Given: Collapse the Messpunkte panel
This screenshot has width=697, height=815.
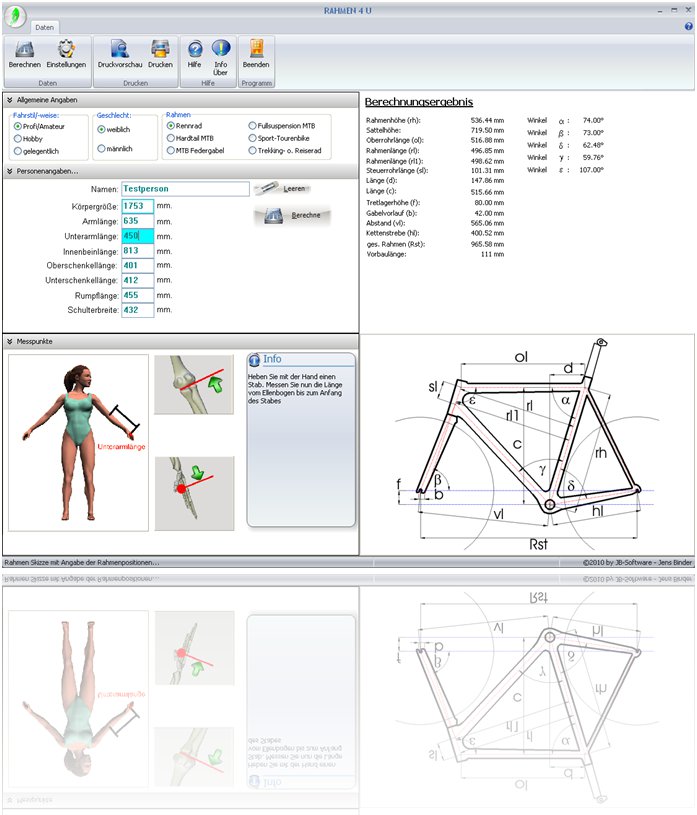Looking at the screenshot, I should [x=9, y=342].
